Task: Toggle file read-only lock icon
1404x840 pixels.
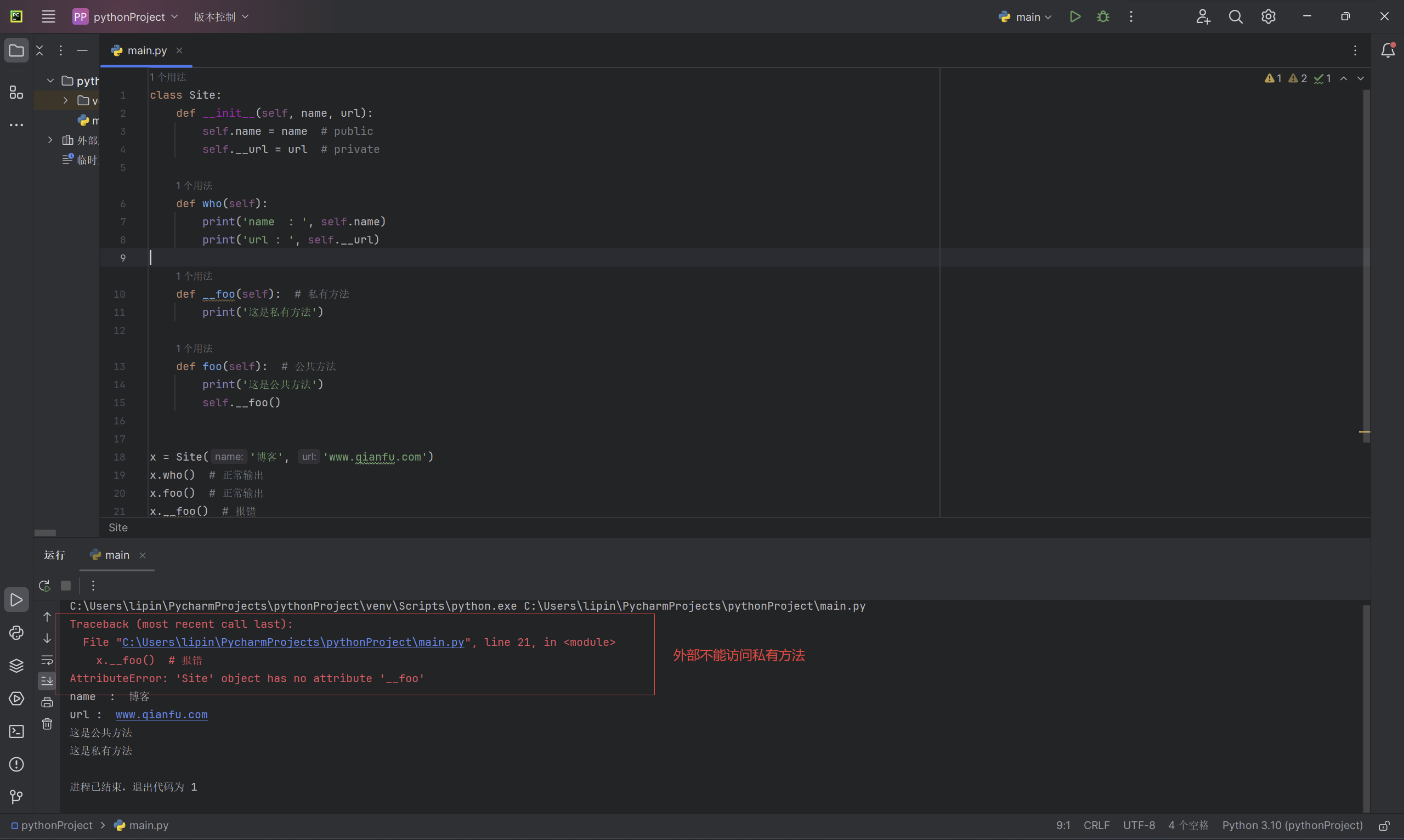Action: click(1384, 825)
